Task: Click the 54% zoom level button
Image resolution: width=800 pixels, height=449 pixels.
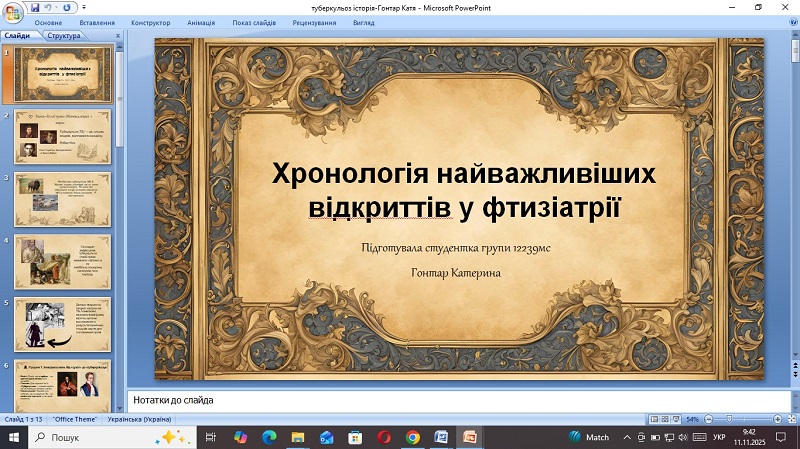Action: click(x=694, y=418)
